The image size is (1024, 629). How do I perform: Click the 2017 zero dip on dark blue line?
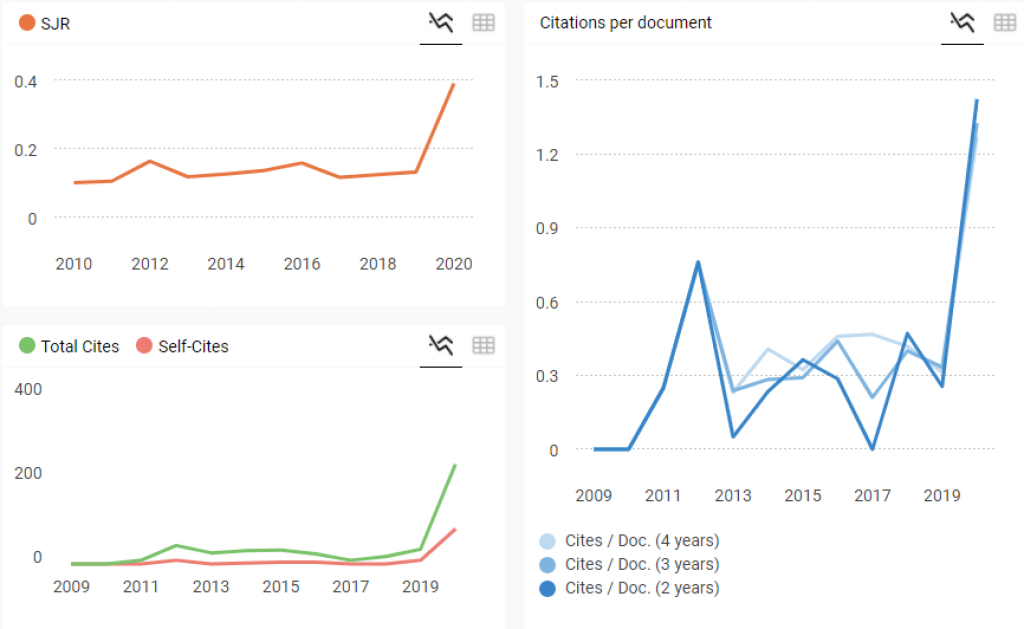point(872,449)
